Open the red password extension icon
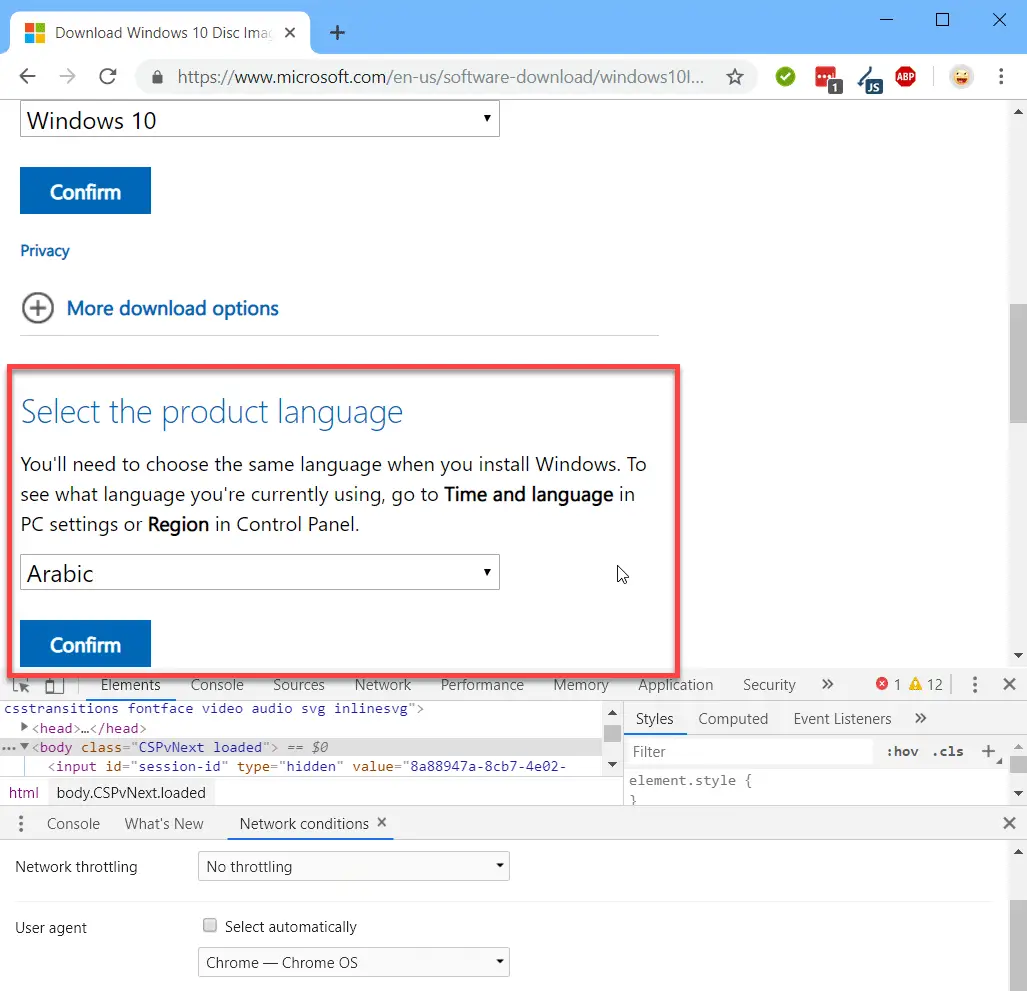The image size is (1027, 991). [x=827, y=79]
